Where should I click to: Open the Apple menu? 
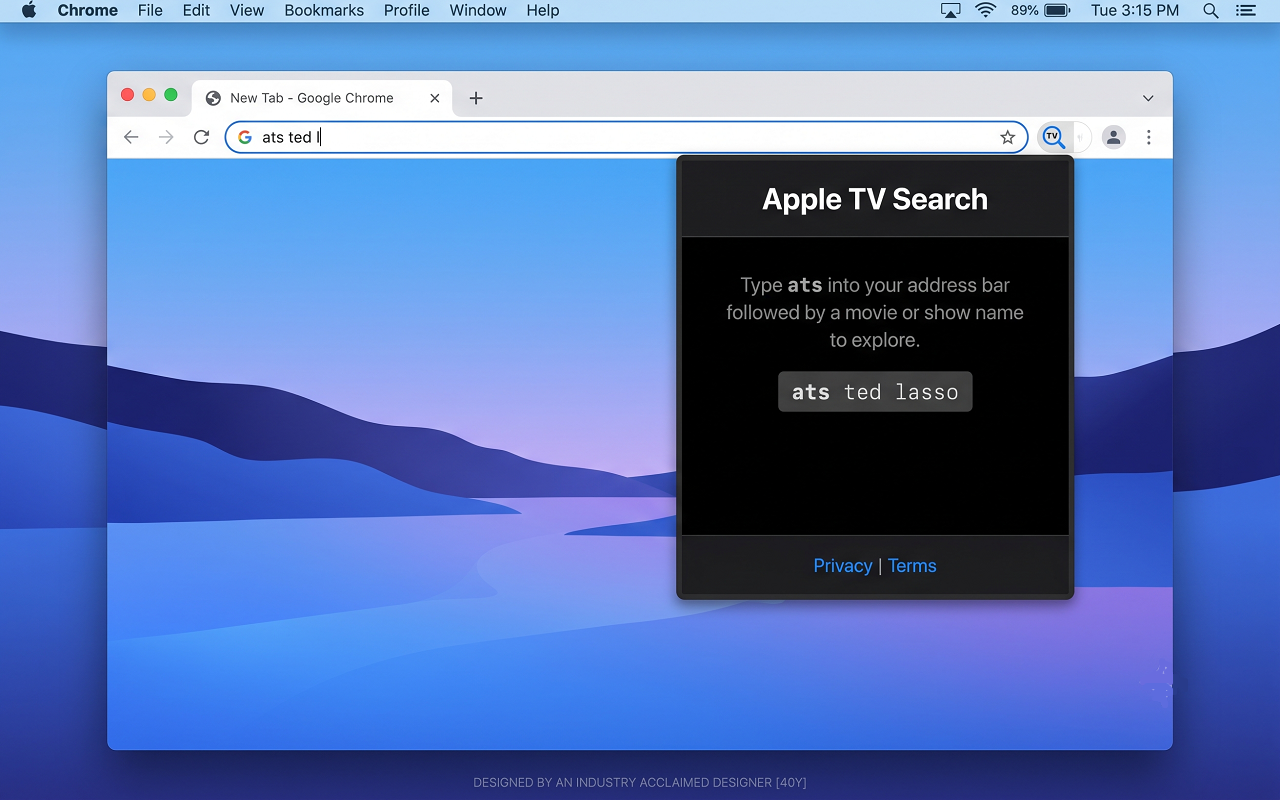(29, 10)
